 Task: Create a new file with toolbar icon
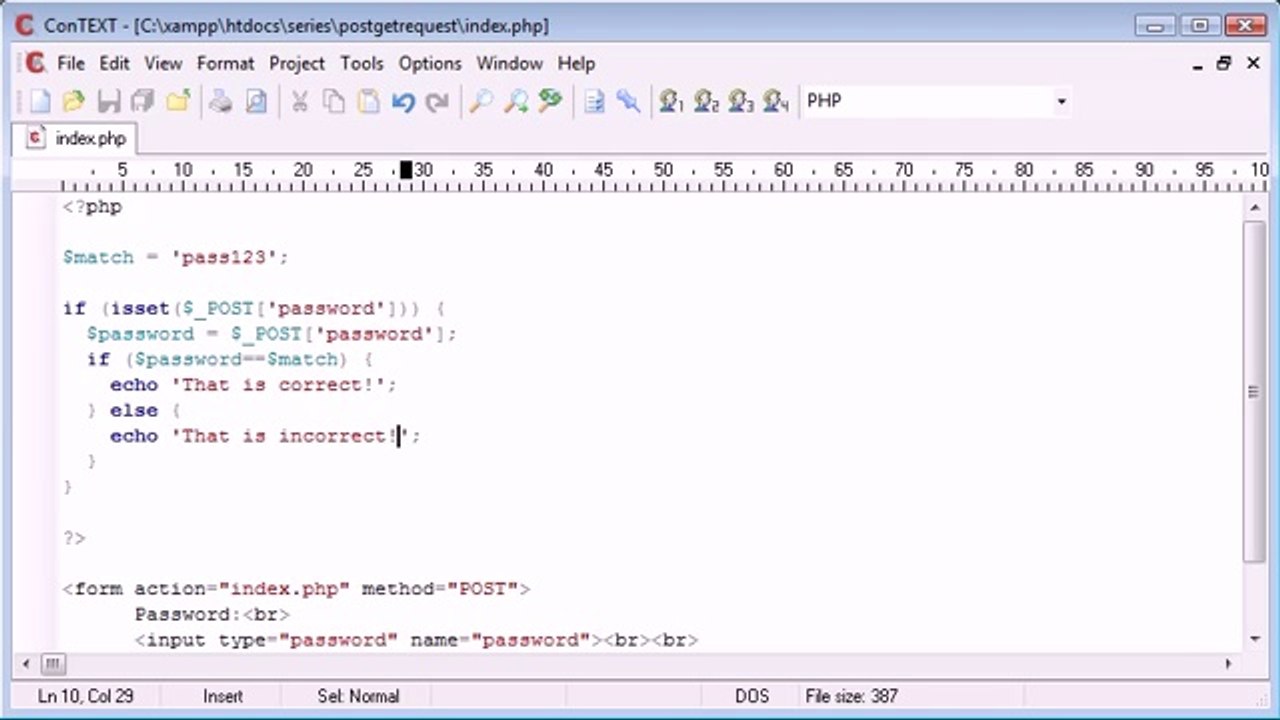click(x=39, y=101)
